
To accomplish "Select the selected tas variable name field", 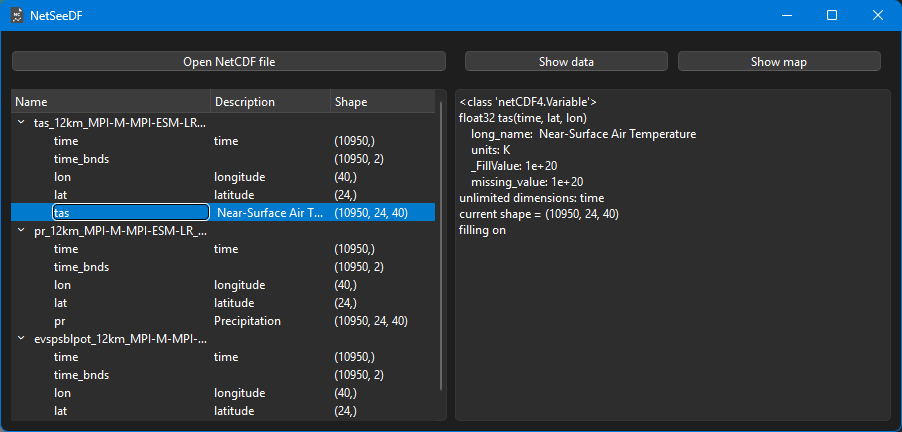I will pos(130,213).
